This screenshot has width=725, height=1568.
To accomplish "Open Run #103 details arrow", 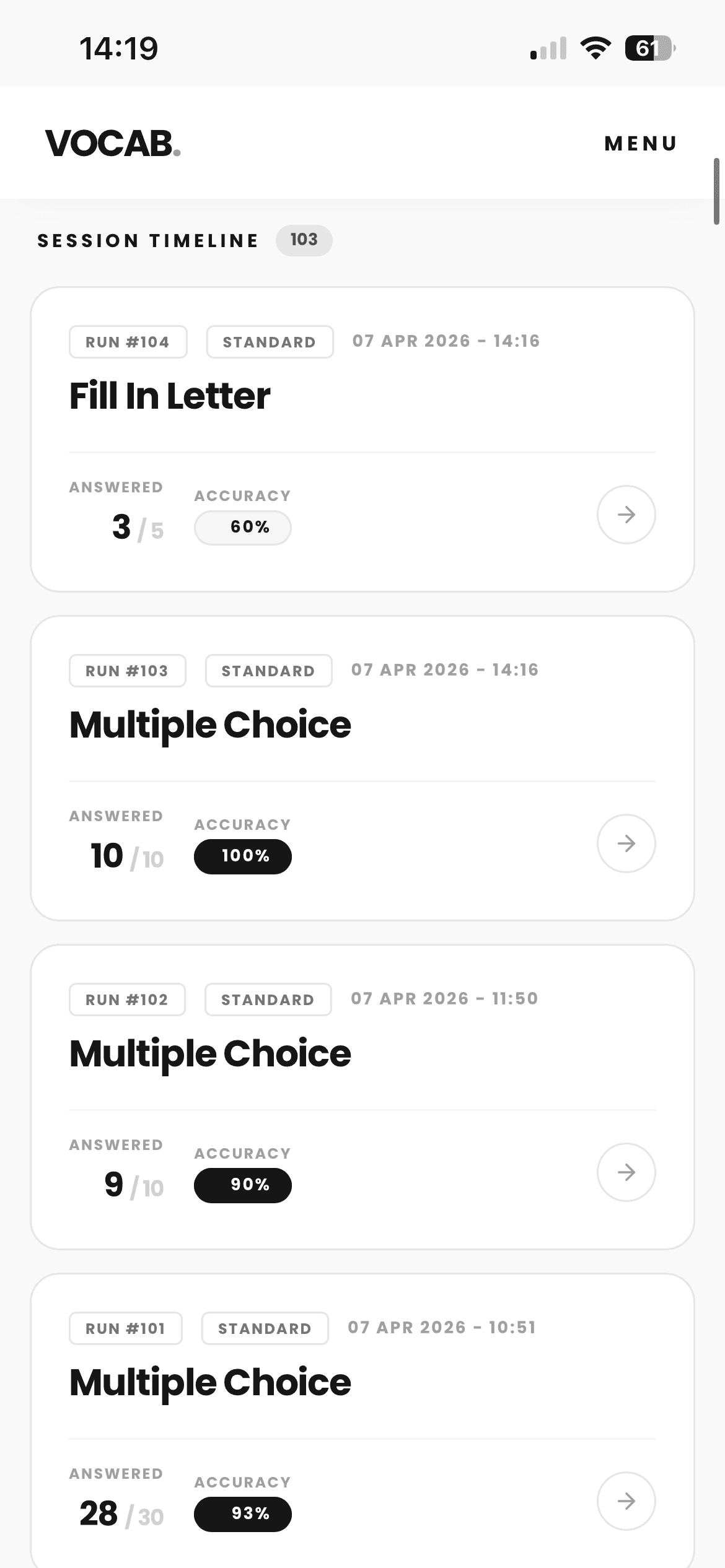I will click(626, 843).
